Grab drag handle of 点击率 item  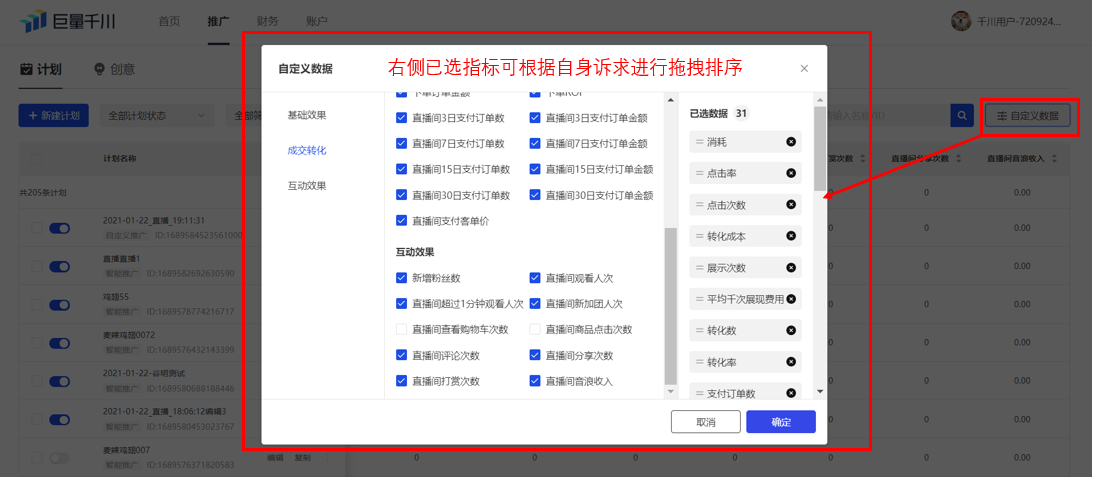[699, 173]
